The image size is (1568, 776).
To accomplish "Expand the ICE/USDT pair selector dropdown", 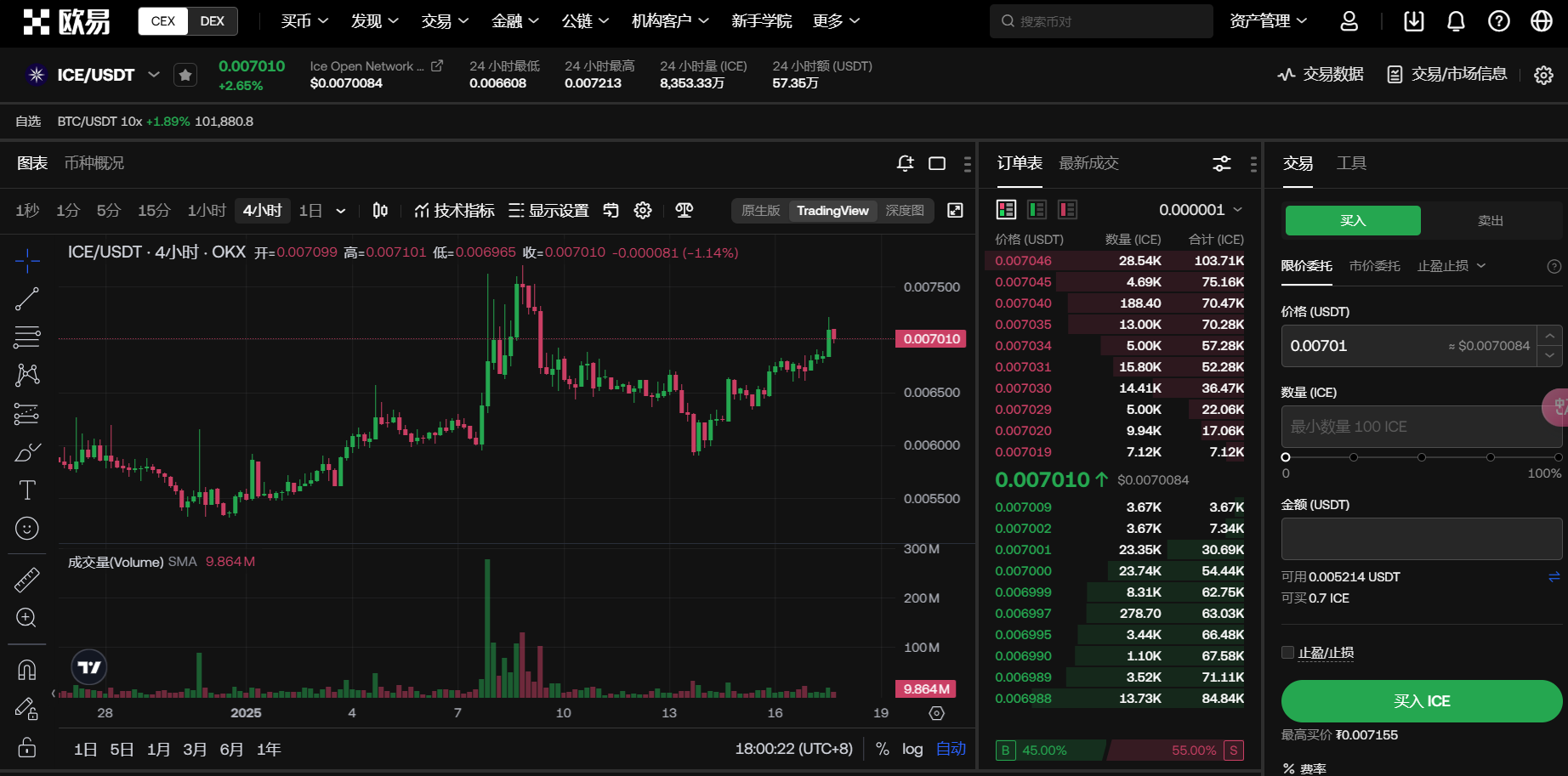I will (x=154, y=75).
